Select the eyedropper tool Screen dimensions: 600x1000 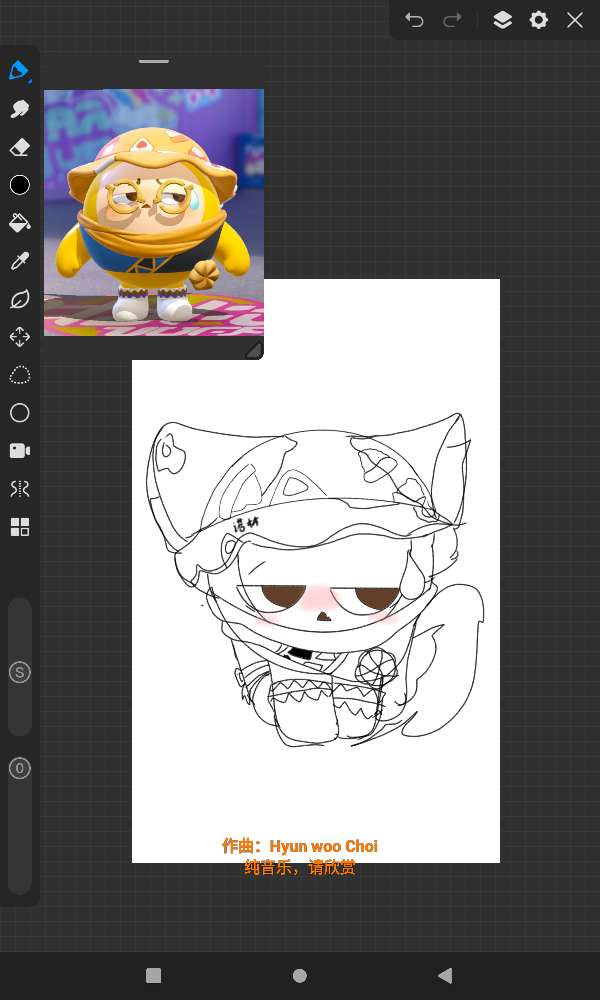19,261
